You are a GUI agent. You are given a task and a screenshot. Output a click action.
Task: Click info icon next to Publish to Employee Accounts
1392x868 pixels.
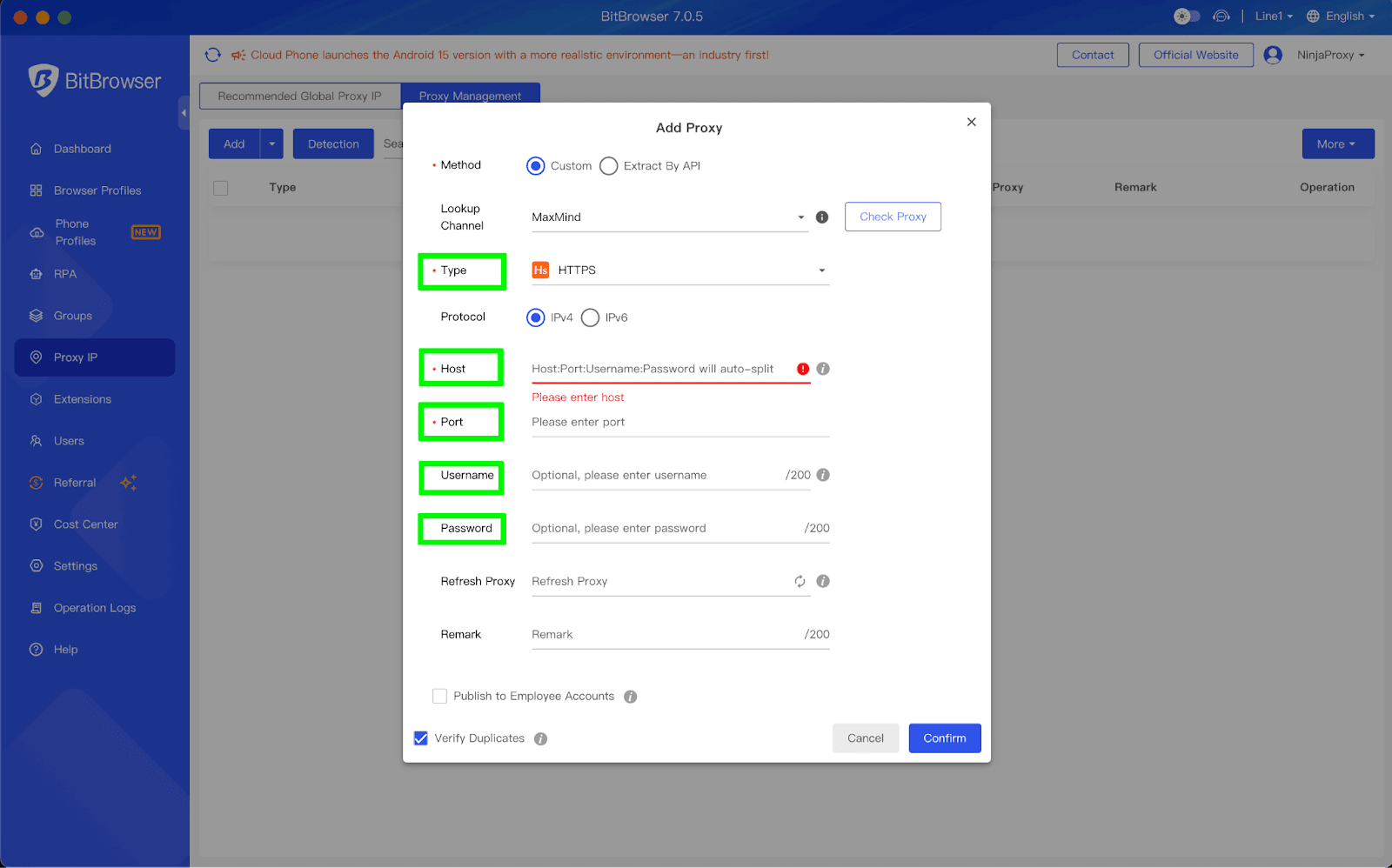pyautogui.click(x=631, y=697)
